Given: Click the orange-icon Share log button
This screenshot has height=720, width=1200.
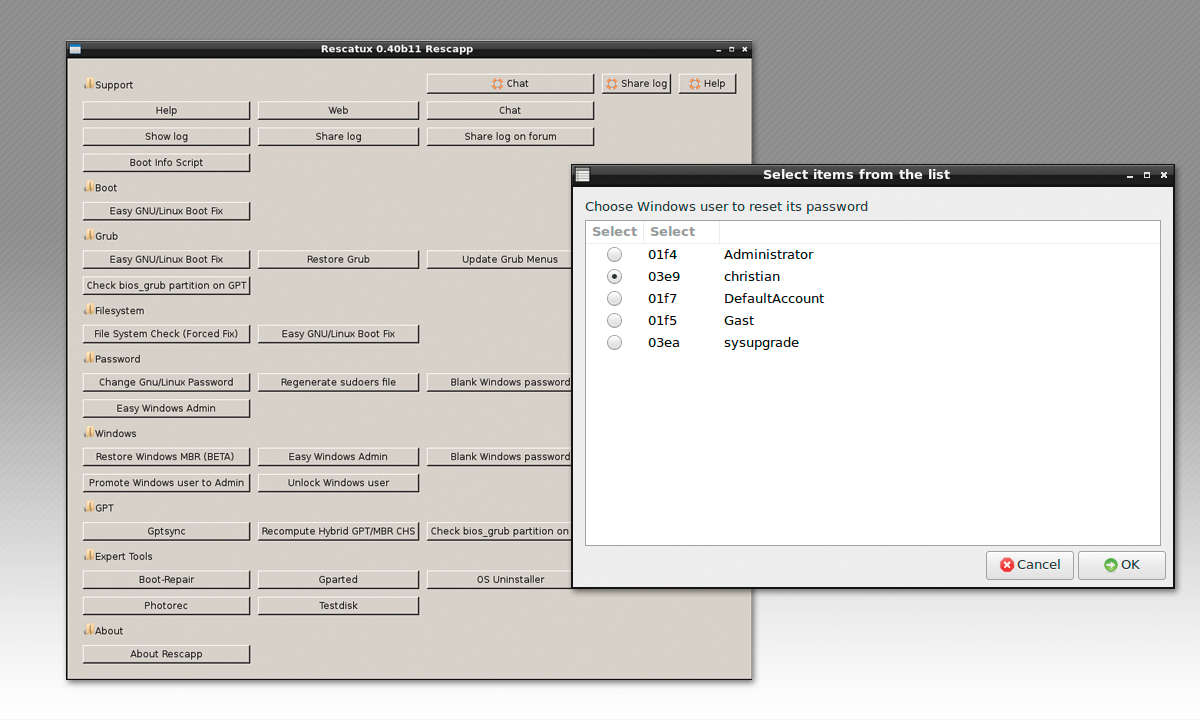Looking at the screenshot, I should click(637, 84).
